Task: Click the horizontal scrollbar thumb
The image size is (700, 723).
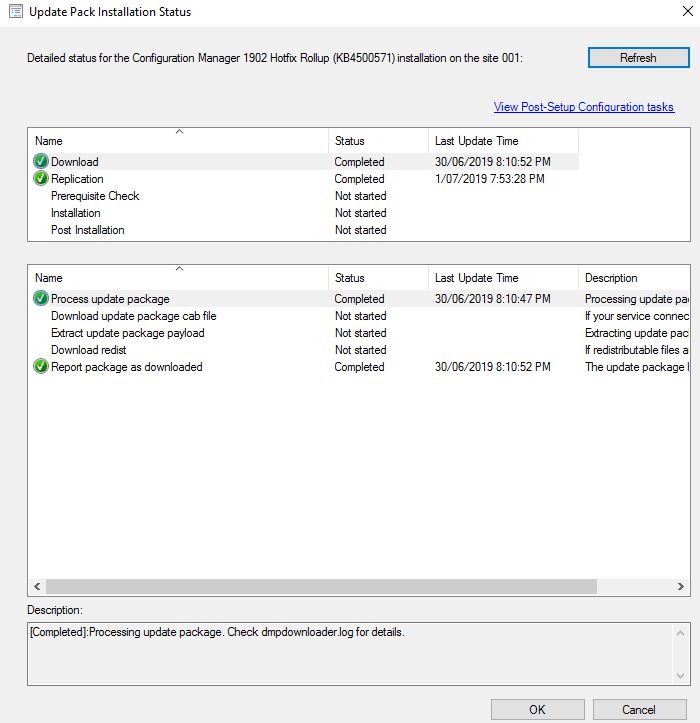Action: click(x=321, y=586)
